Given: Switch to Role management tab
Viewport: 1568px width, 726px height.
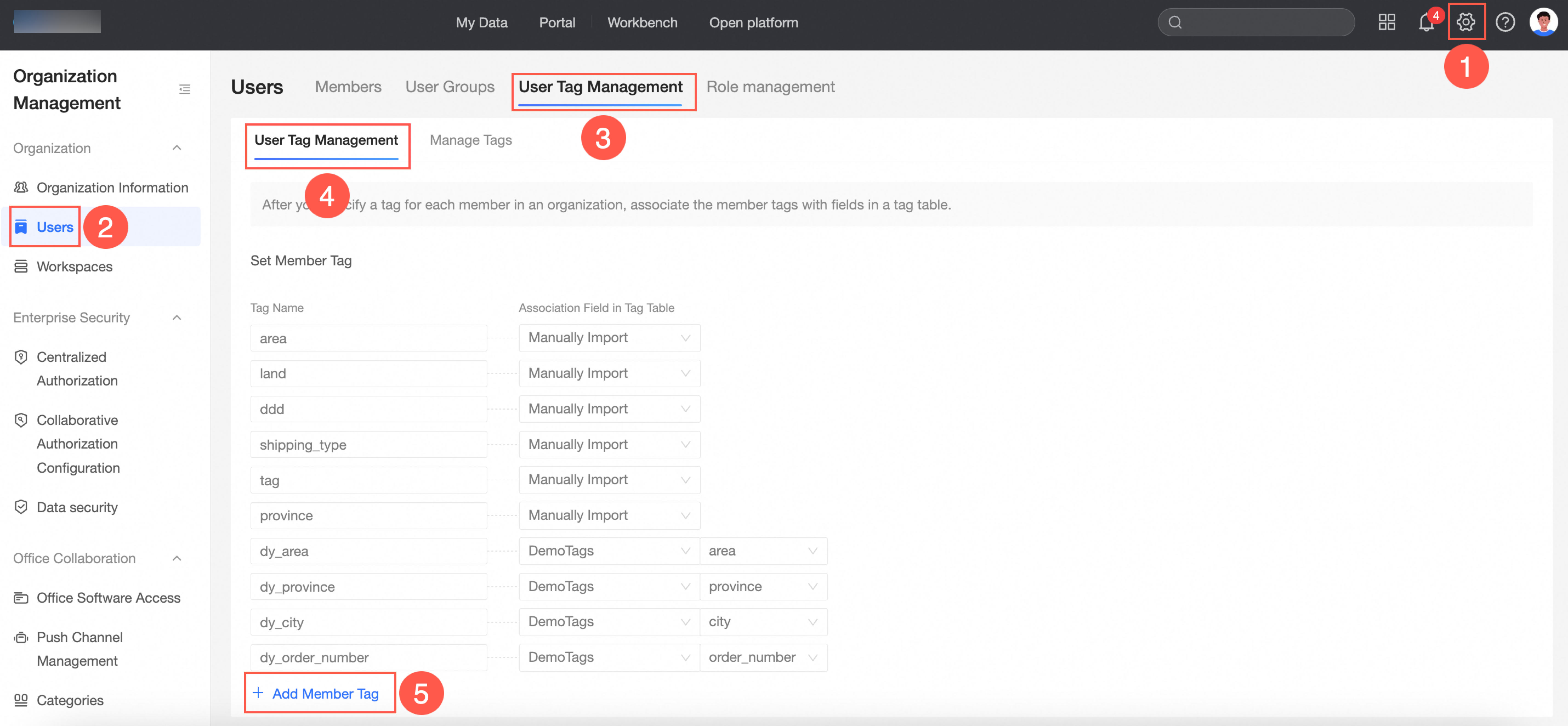Looking at the screenshot, I should pos(770,86).
